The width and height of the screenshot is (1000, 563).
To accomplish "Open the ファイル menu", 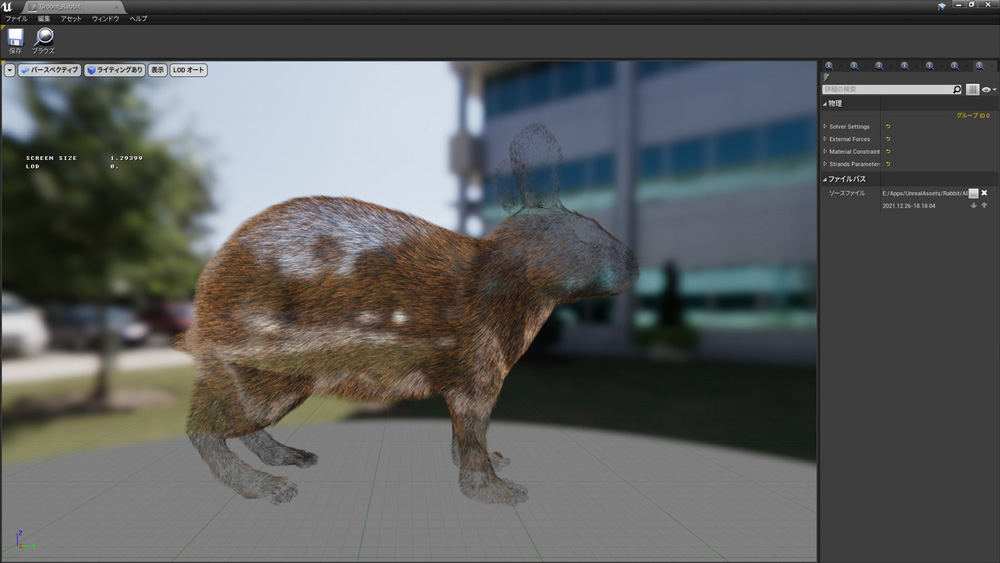I will coord(17,19).
